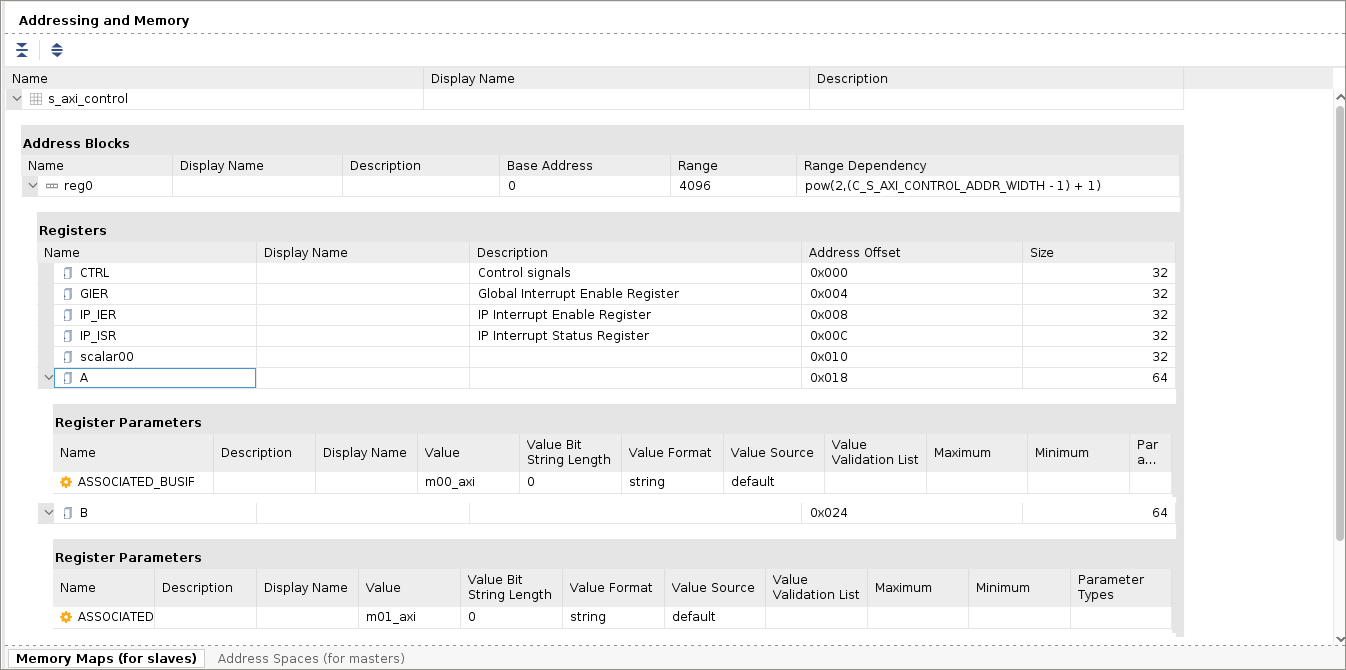Click the m00_axi value cell
The image size is (1346, 670).
469,482
